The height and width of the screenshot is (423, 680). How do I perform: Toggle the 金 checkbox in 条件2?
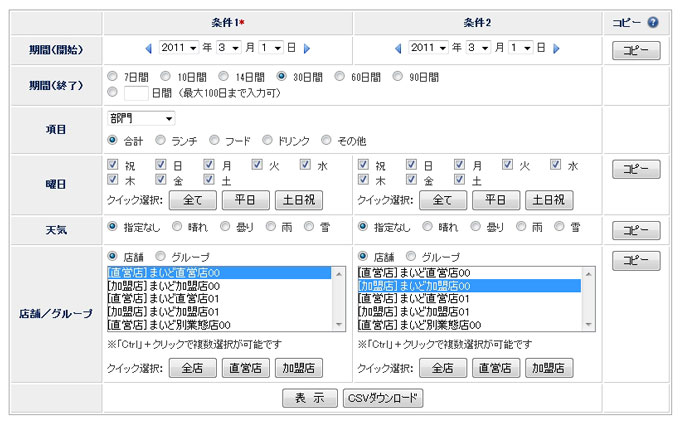click(411, 179)
